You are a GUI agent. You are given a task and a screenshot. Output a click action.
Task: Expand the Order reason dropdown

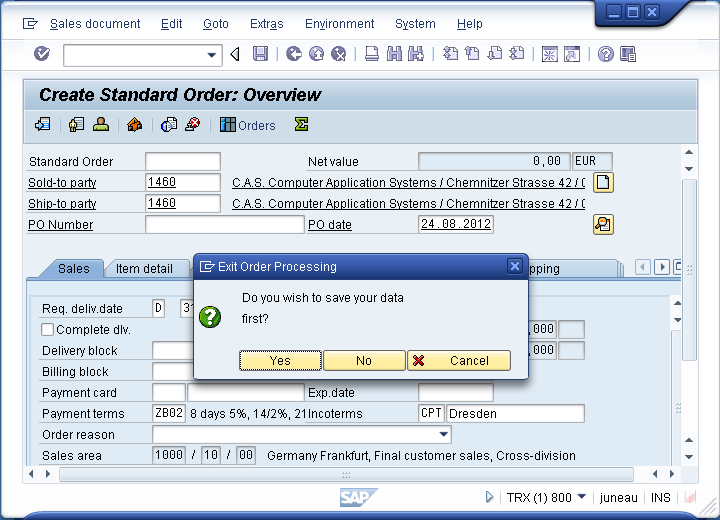tap(443, 435)
